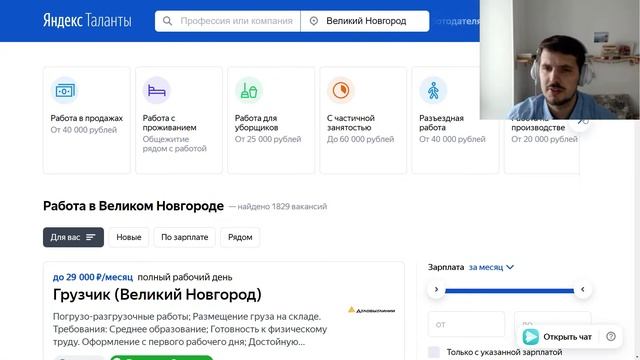The height and width of the screenshot is (360, 640).
Task: Sort vacancies with Для вас tab
Action: pyautogui.click(x=73, y=237)
